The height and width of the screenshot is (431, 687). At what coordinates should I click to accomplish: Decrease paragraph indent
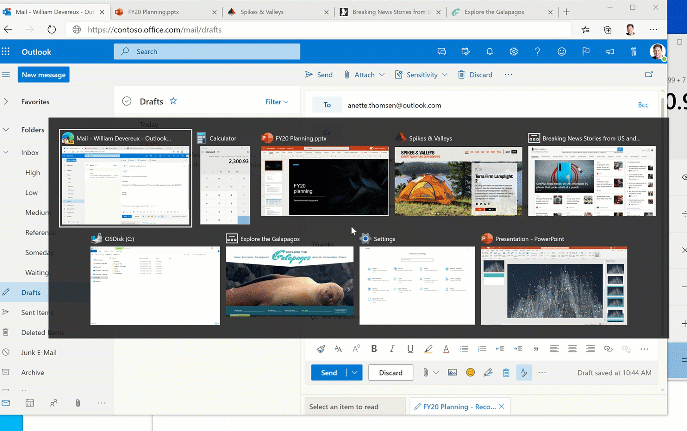click(x=500, y=349)
